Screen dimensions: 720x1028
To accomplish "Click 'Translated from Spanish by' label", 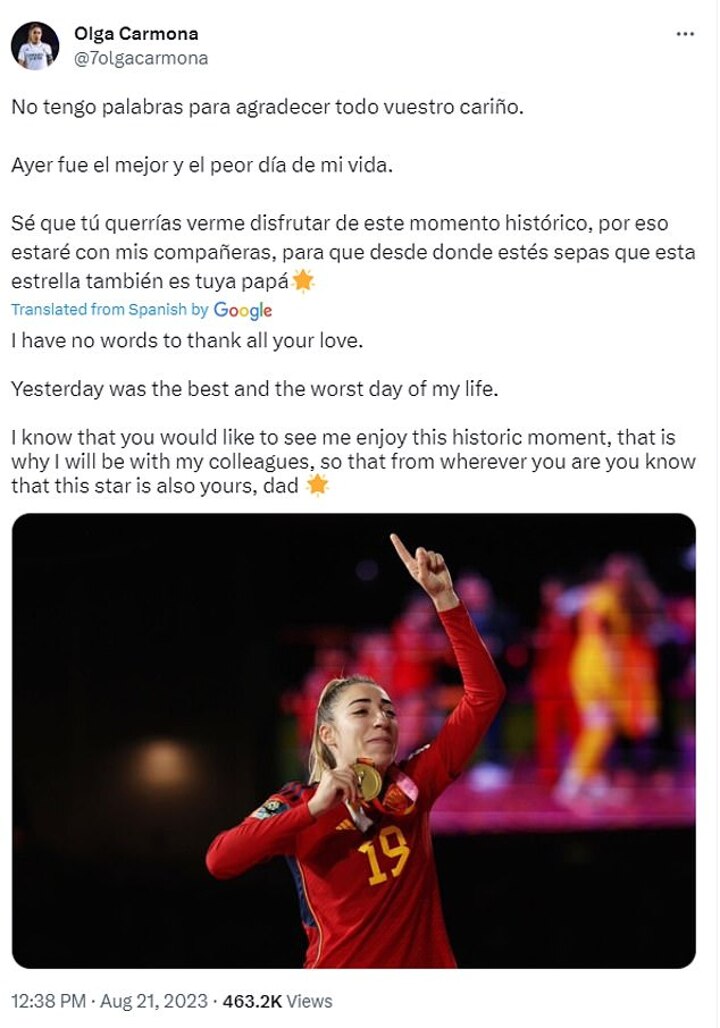I will [110, 309].
